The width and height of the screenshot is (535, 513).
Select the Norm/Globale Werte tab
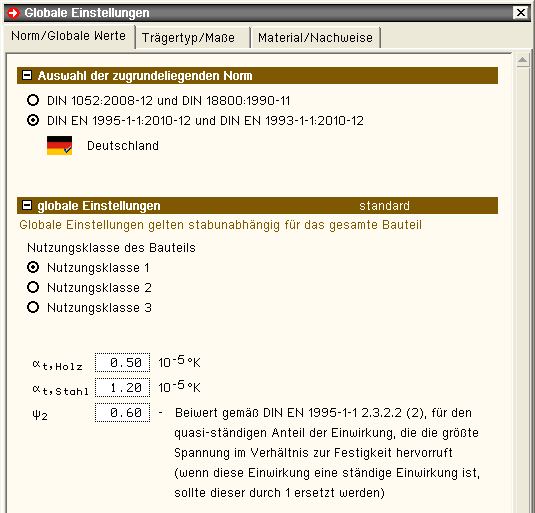[x=69, y=36]
